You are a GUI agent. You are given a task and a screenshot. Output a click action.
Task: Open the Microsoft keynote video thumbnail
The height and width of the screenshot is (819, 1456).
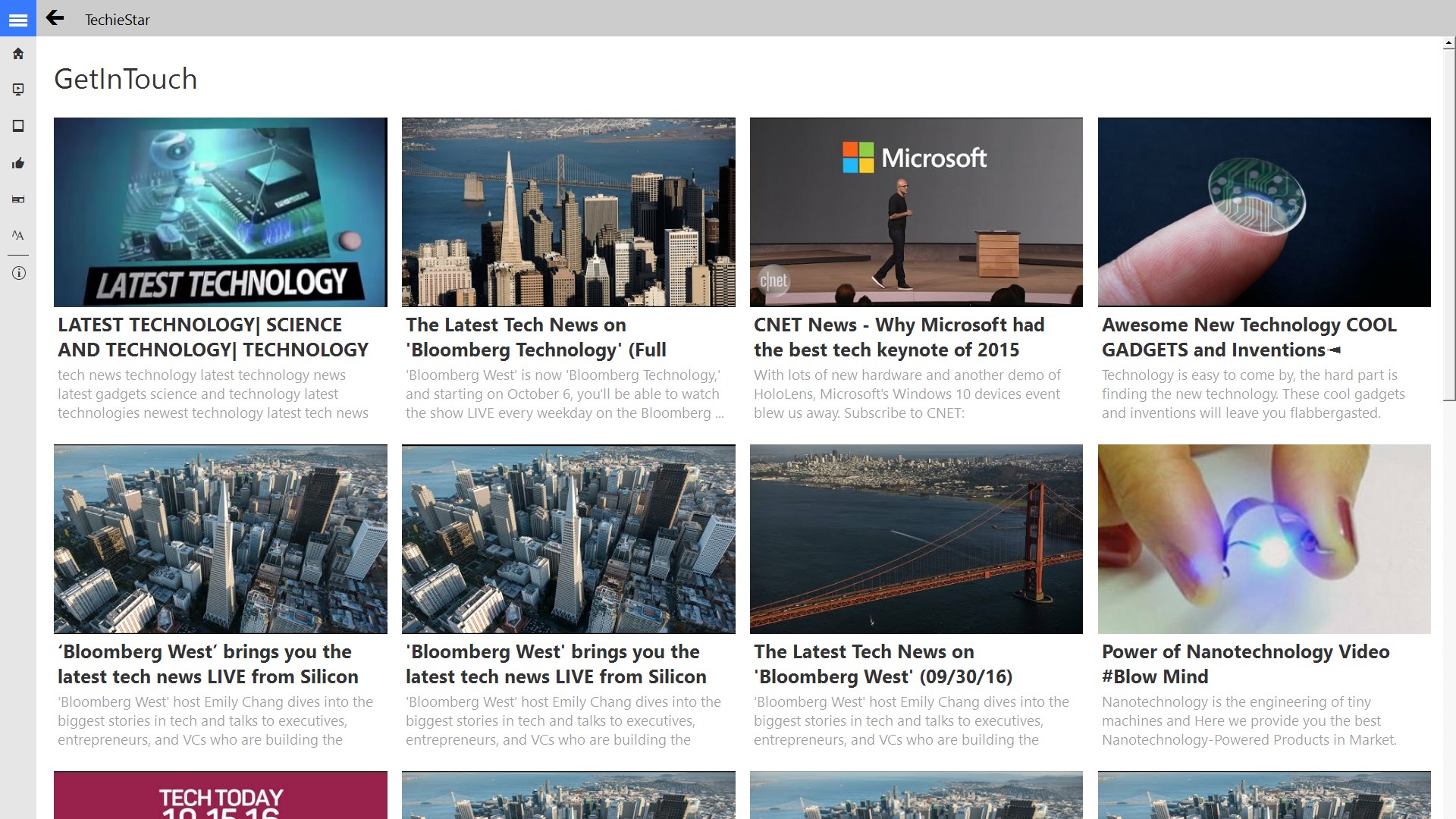916,212
